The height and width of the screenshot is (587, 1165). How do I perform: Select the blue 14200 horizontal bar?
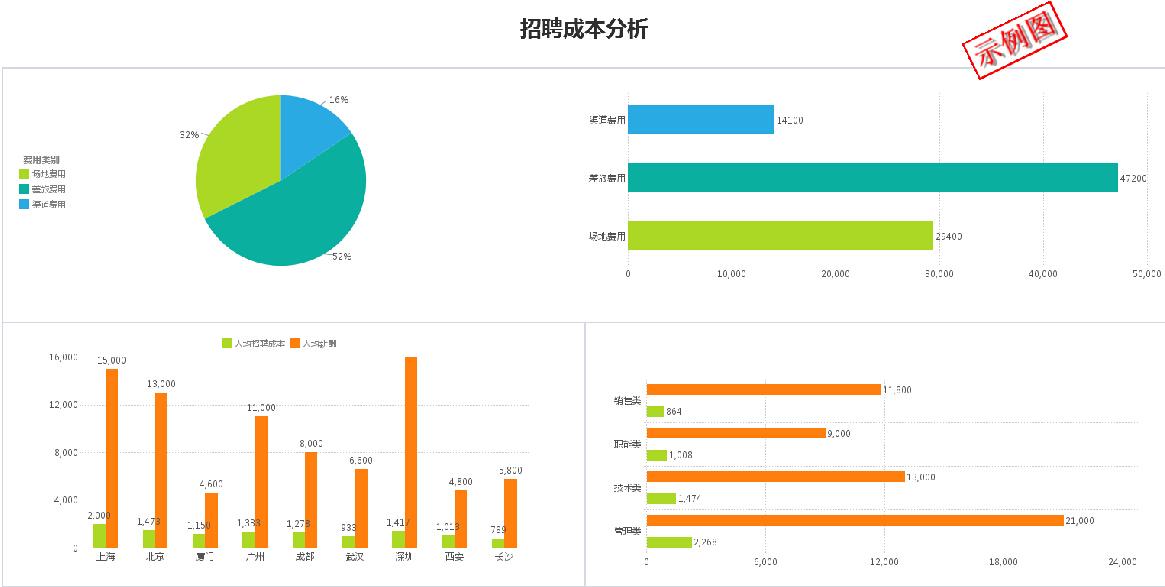point(701,120)
